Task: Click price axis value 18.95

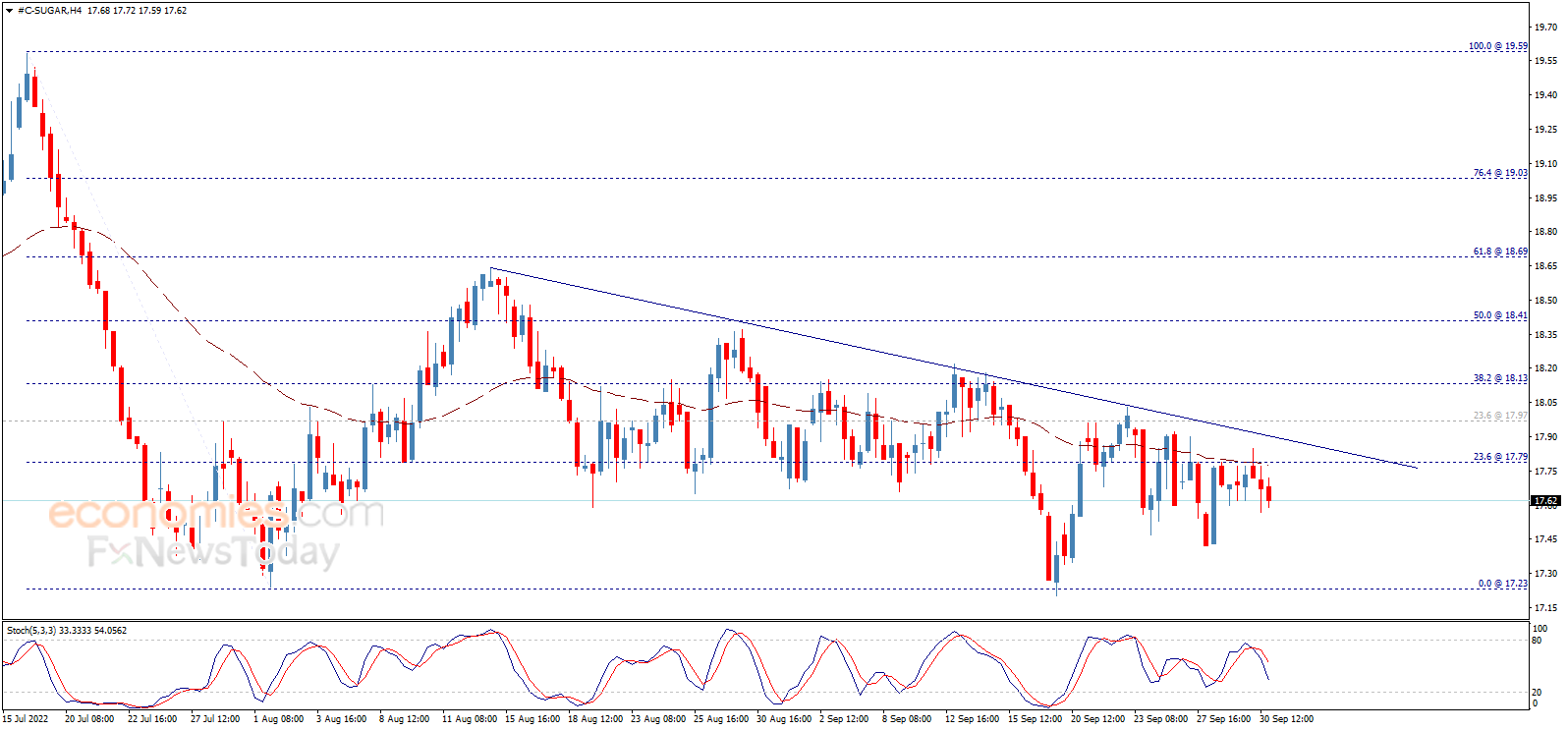Action: coord(1545,198)
